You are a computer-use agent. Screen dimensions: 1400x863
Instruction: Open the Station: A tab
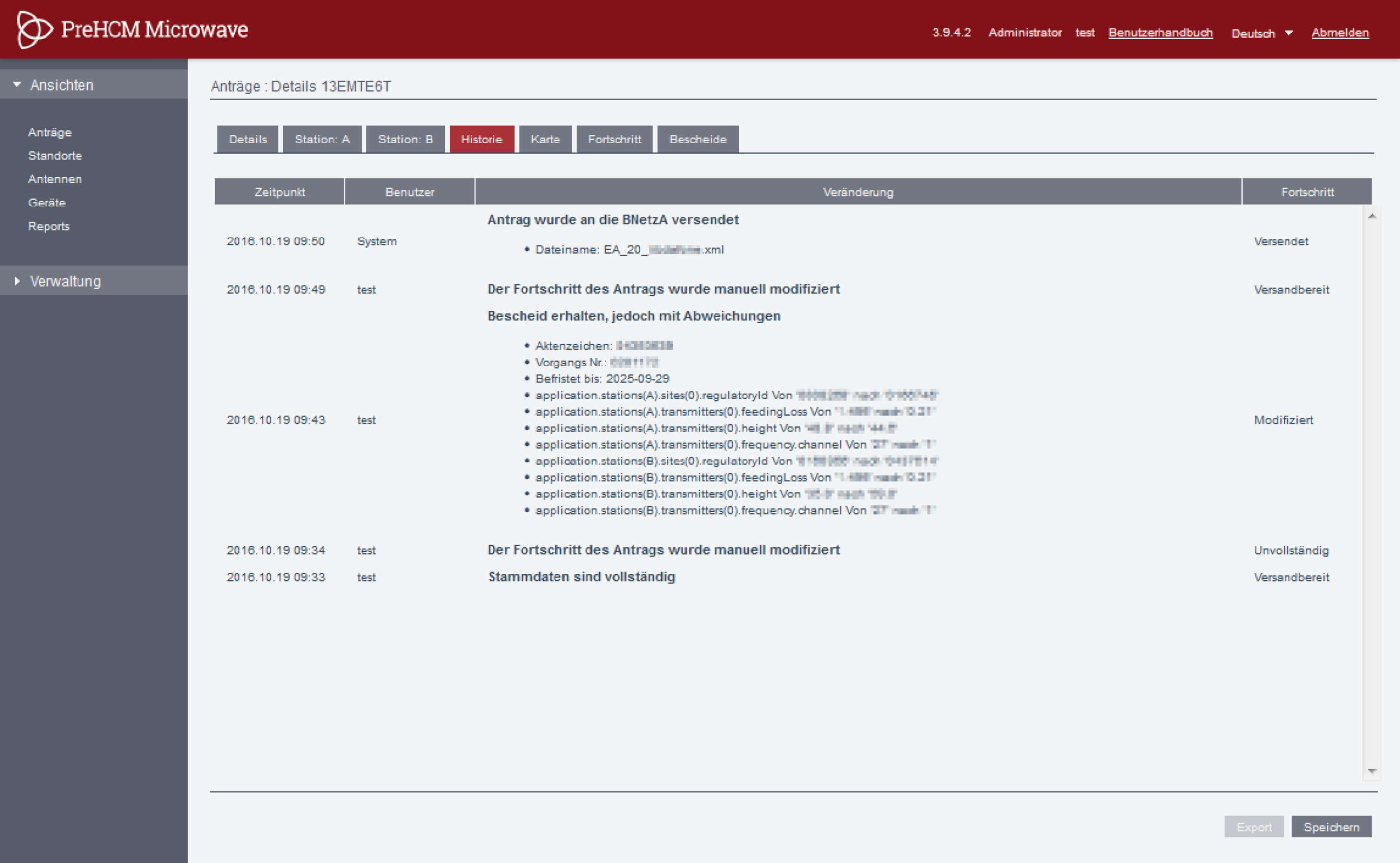(322, 139)
